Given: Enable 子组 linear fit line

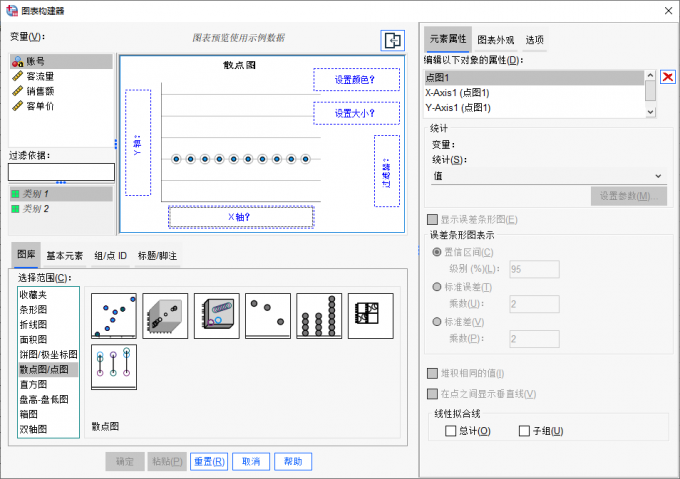Looking at the screenshot, I should click(524, 431).
